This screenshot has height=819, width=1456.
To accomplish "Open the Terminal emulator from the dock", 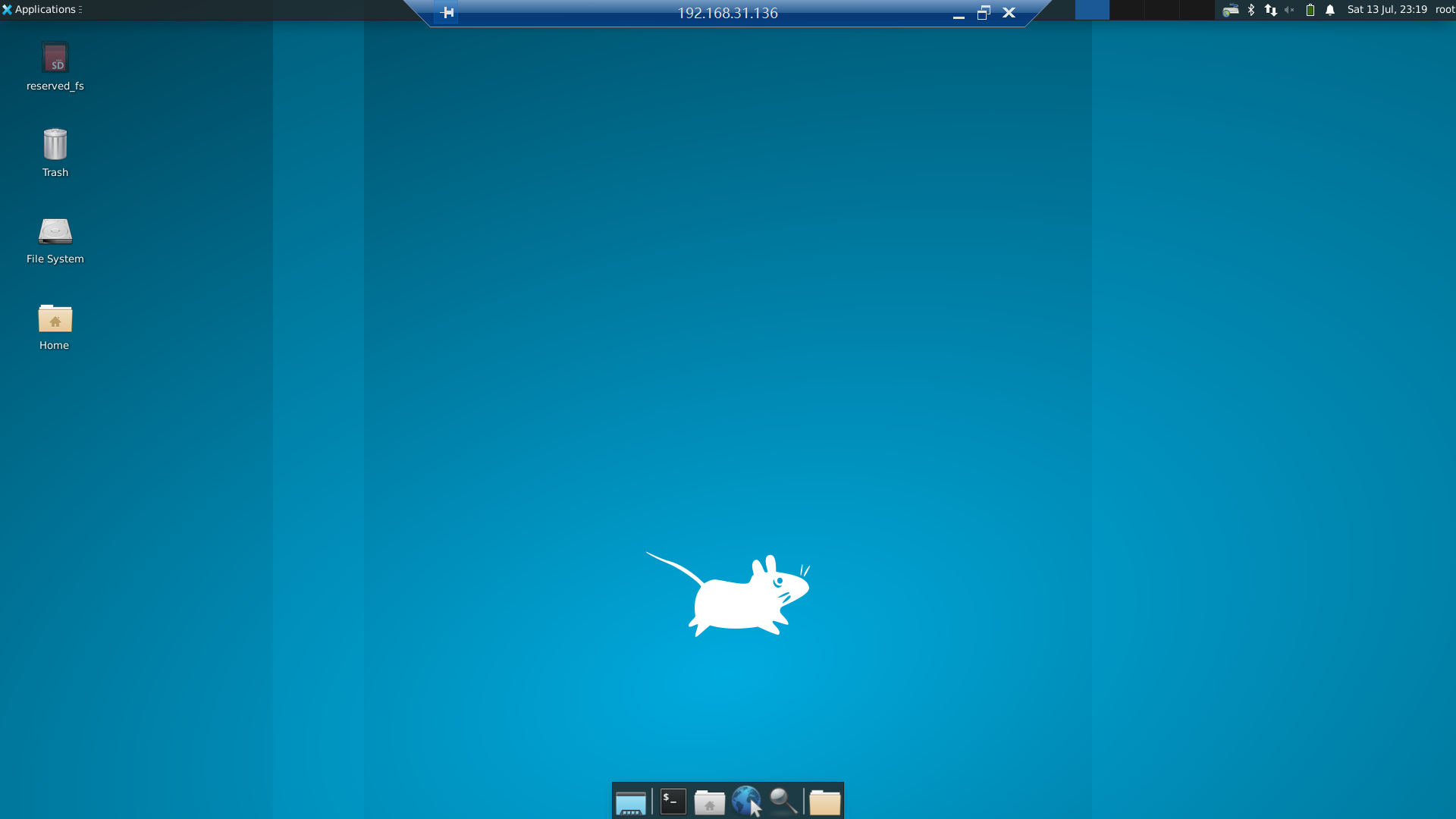I will pyautogui.click(x=673, y=802).
